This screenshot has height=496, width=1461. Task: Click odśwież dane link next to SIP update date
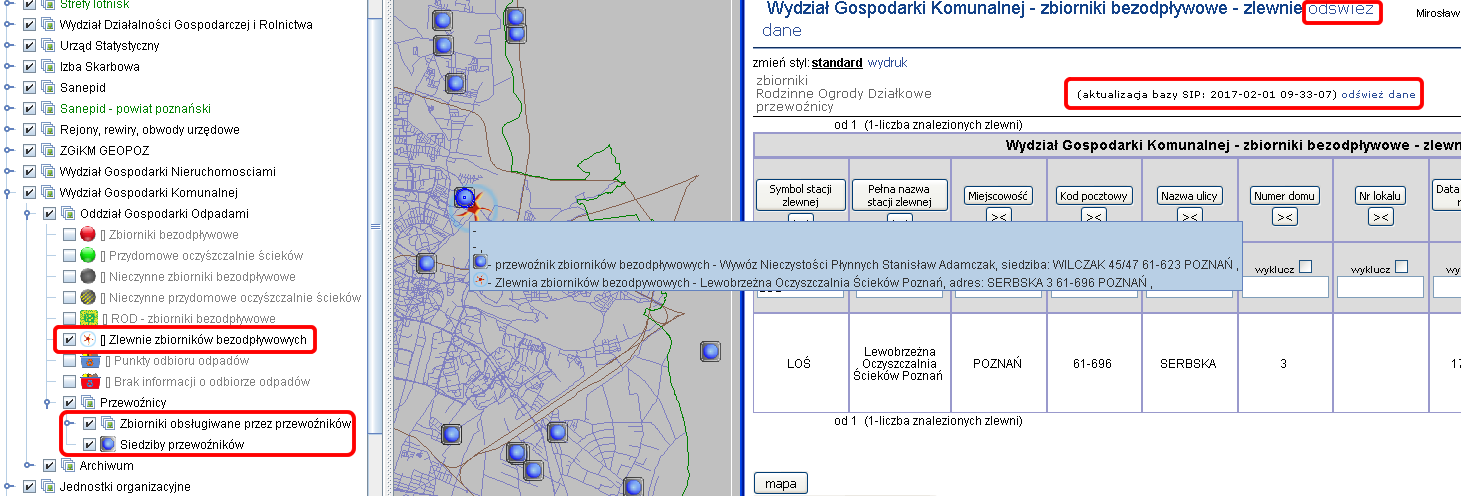(x=1378, y=94)
